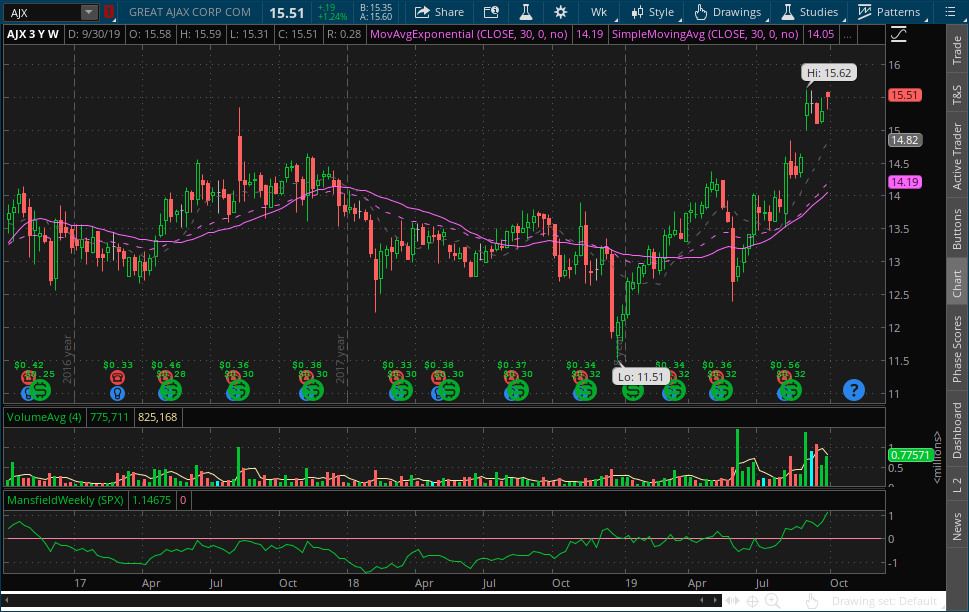Open the list menu icon at top right
This screenshot has height=612, width=969.
pos(950,12)
